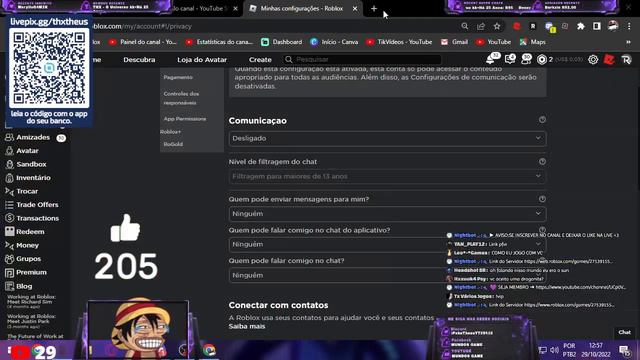Click the help icon beside Nível de filtragem do chat
Viewport: 640px width, 360px height.
[542, 162]
